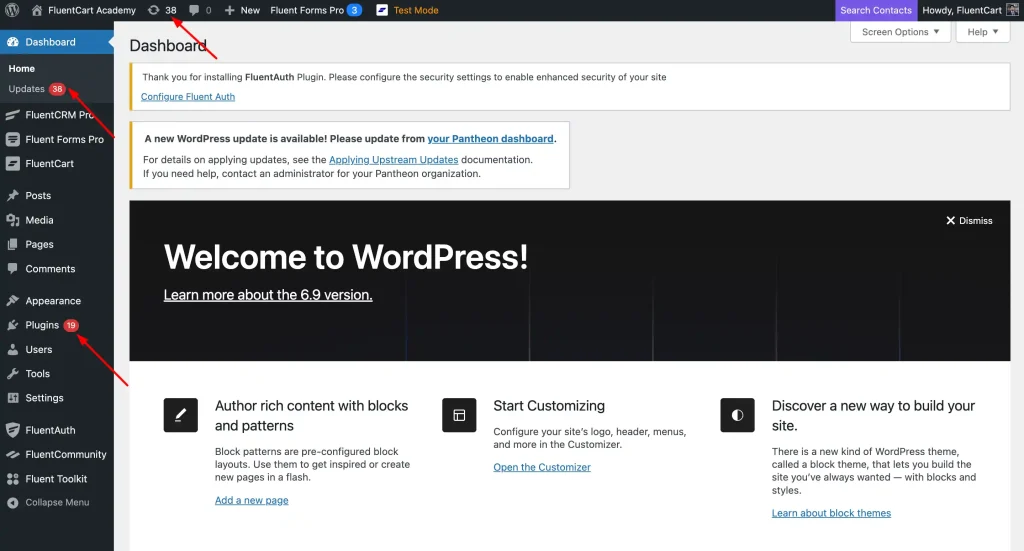Click the FluentCart sidebar icon
Screen dimensions: 1024x551
coord(12,163)
